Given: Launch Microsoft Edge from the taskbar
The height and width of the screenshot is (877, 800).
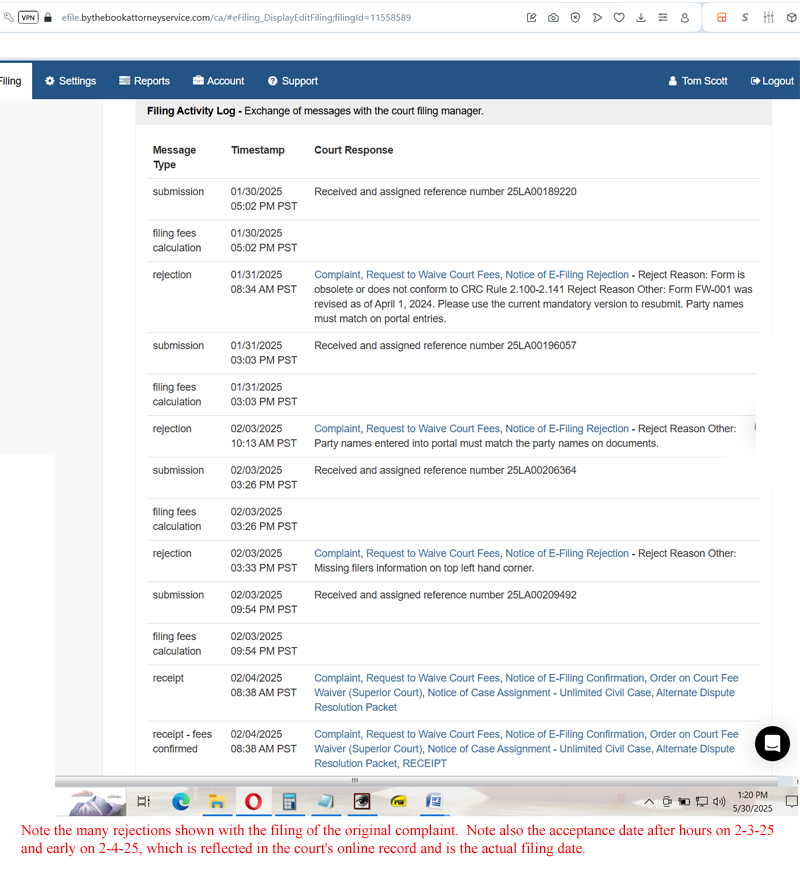Looking at the screenshot, I should (181, 801).
